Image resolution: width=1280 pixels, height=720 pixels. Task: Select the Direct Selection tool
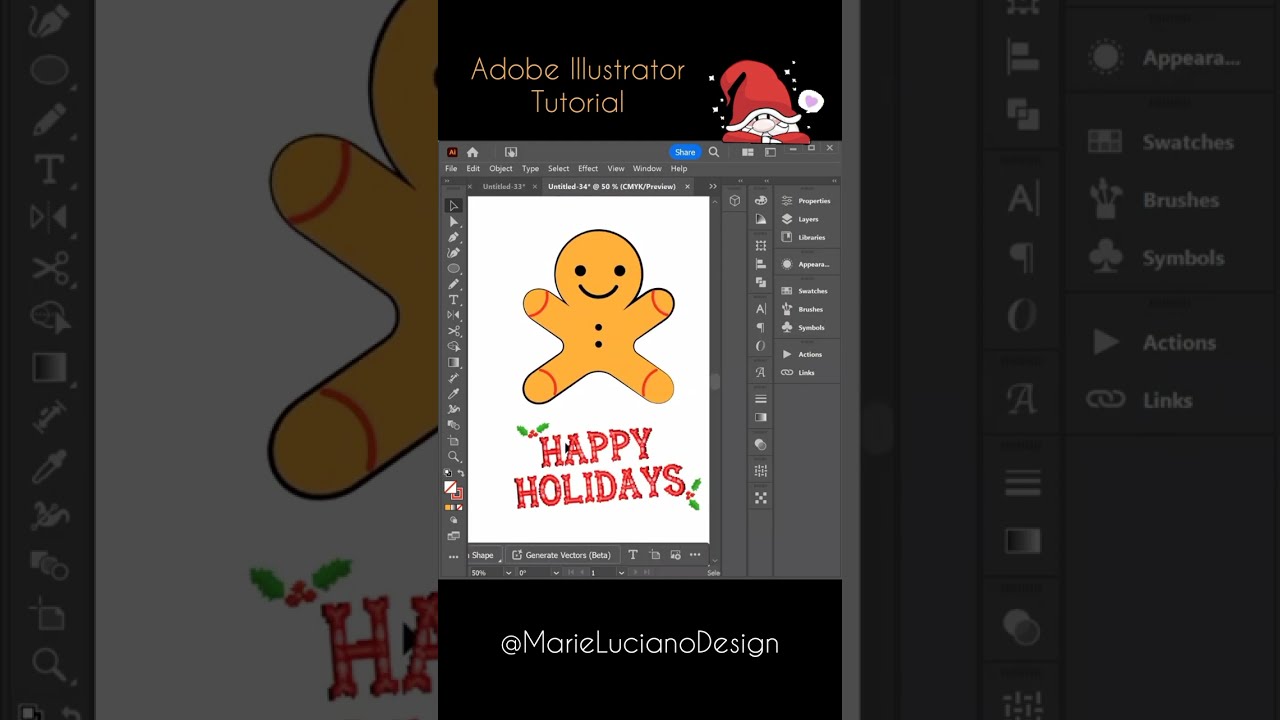453,221
